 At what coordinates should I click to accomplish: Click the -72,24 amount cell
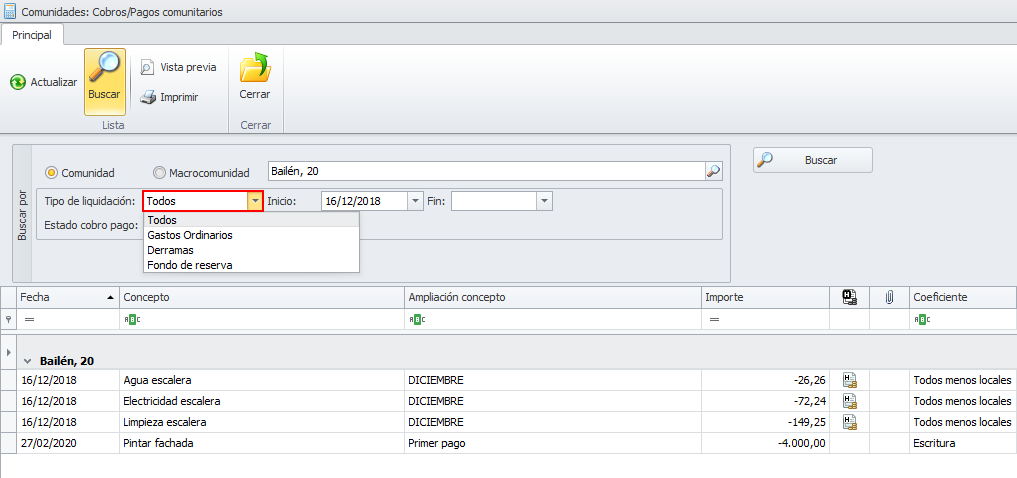765,401
